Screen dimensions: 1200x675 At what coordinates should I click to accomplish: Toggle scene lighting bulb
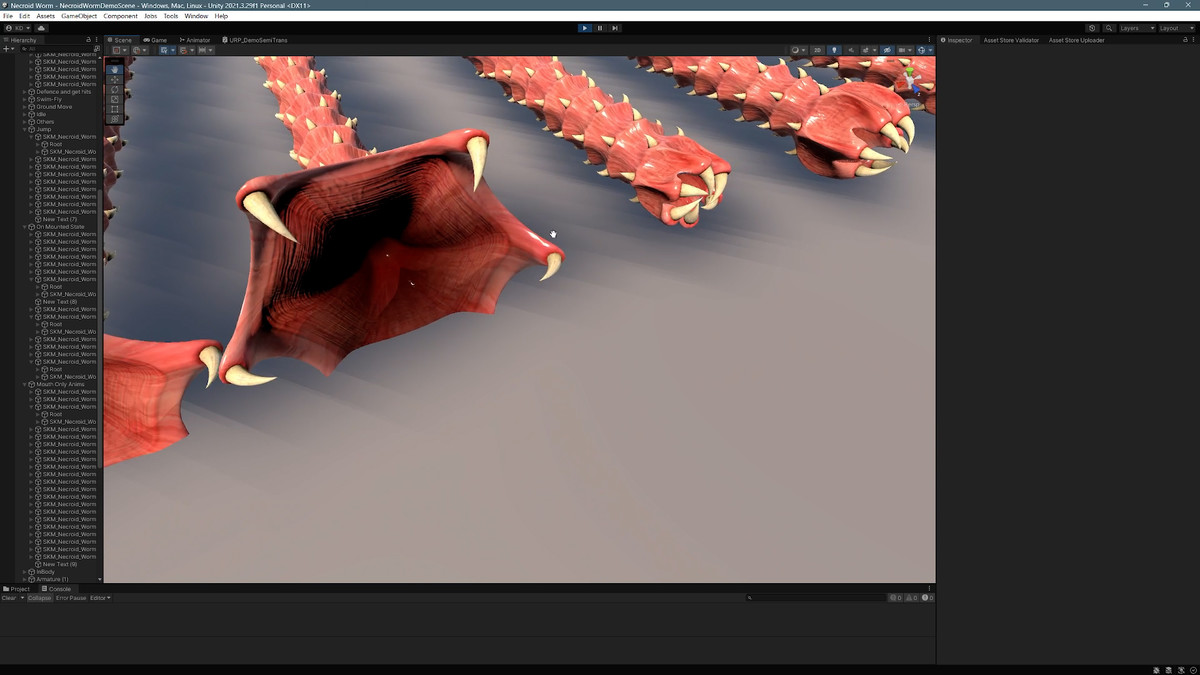coord(835,50)
